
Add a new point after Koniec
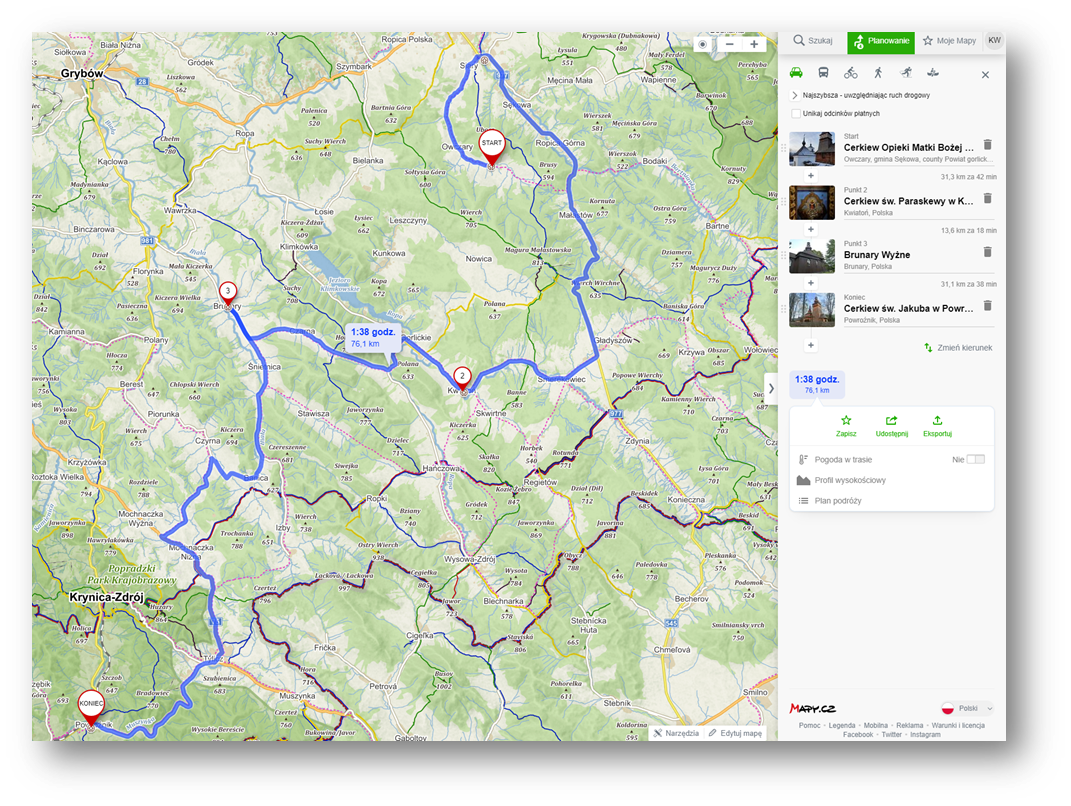point(811,345)
